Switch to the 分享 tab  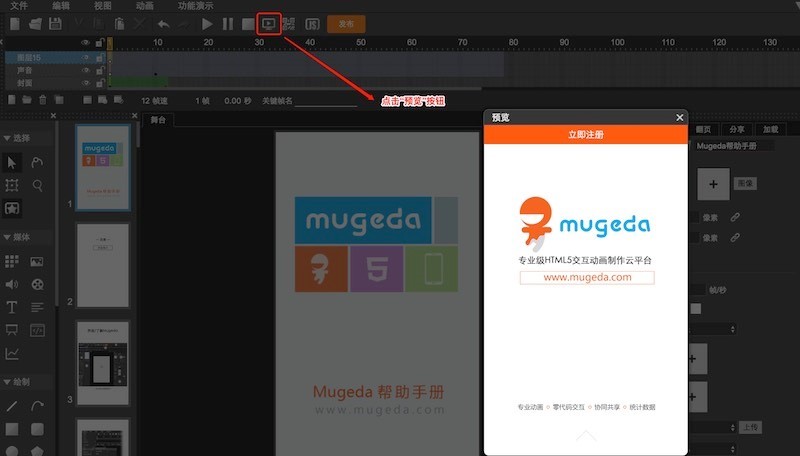(735, 129)
